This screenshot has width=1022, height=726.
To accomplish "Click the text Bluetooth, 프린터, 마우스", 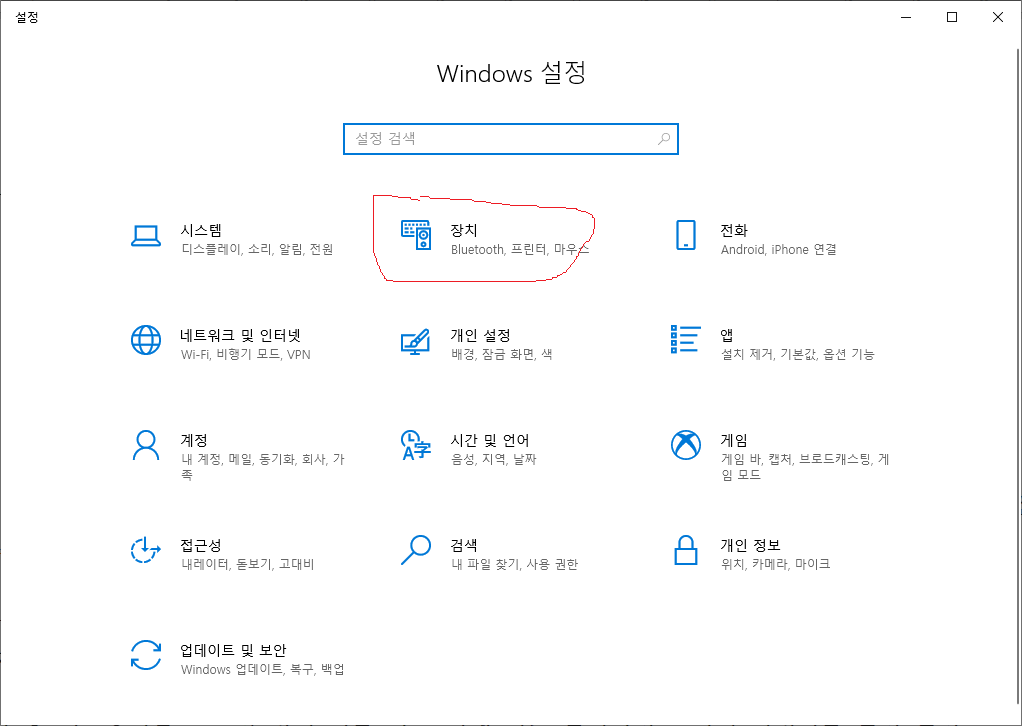I will click(520, 250).
